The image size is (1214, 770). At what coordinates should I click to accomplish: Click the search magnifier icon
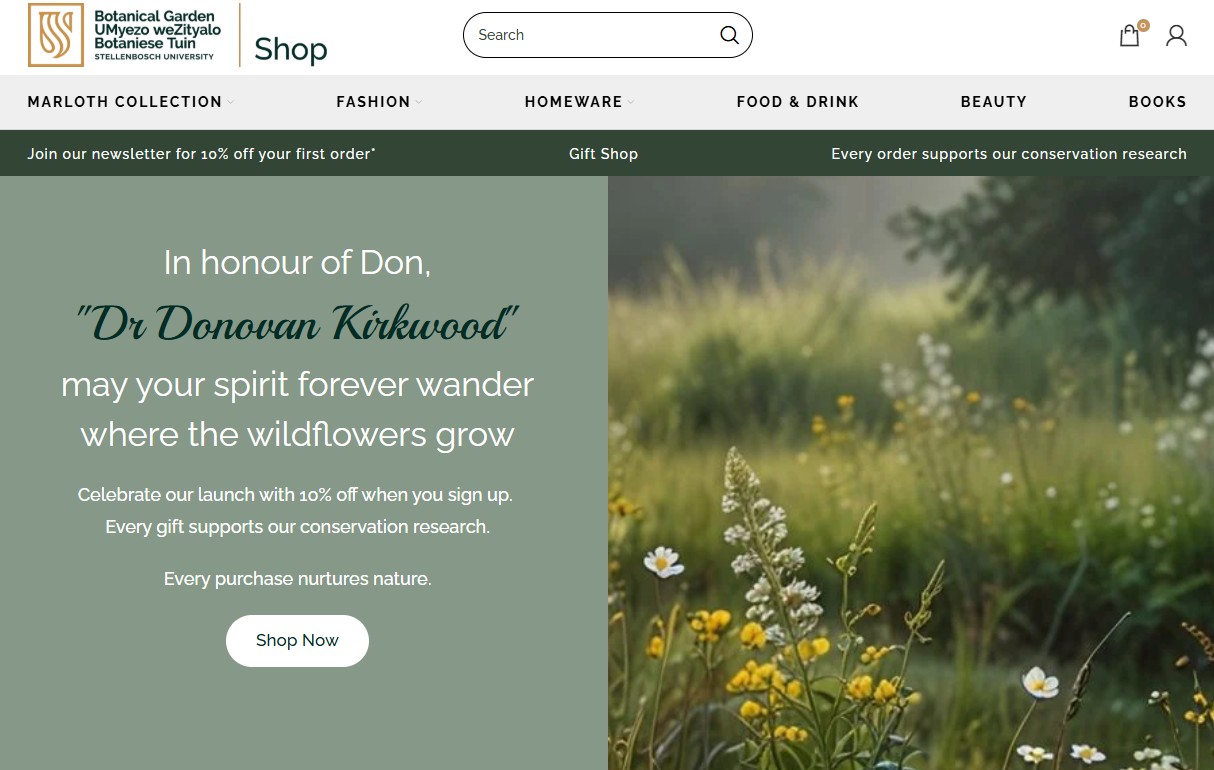pyautogui.click(x=729, y=35)
